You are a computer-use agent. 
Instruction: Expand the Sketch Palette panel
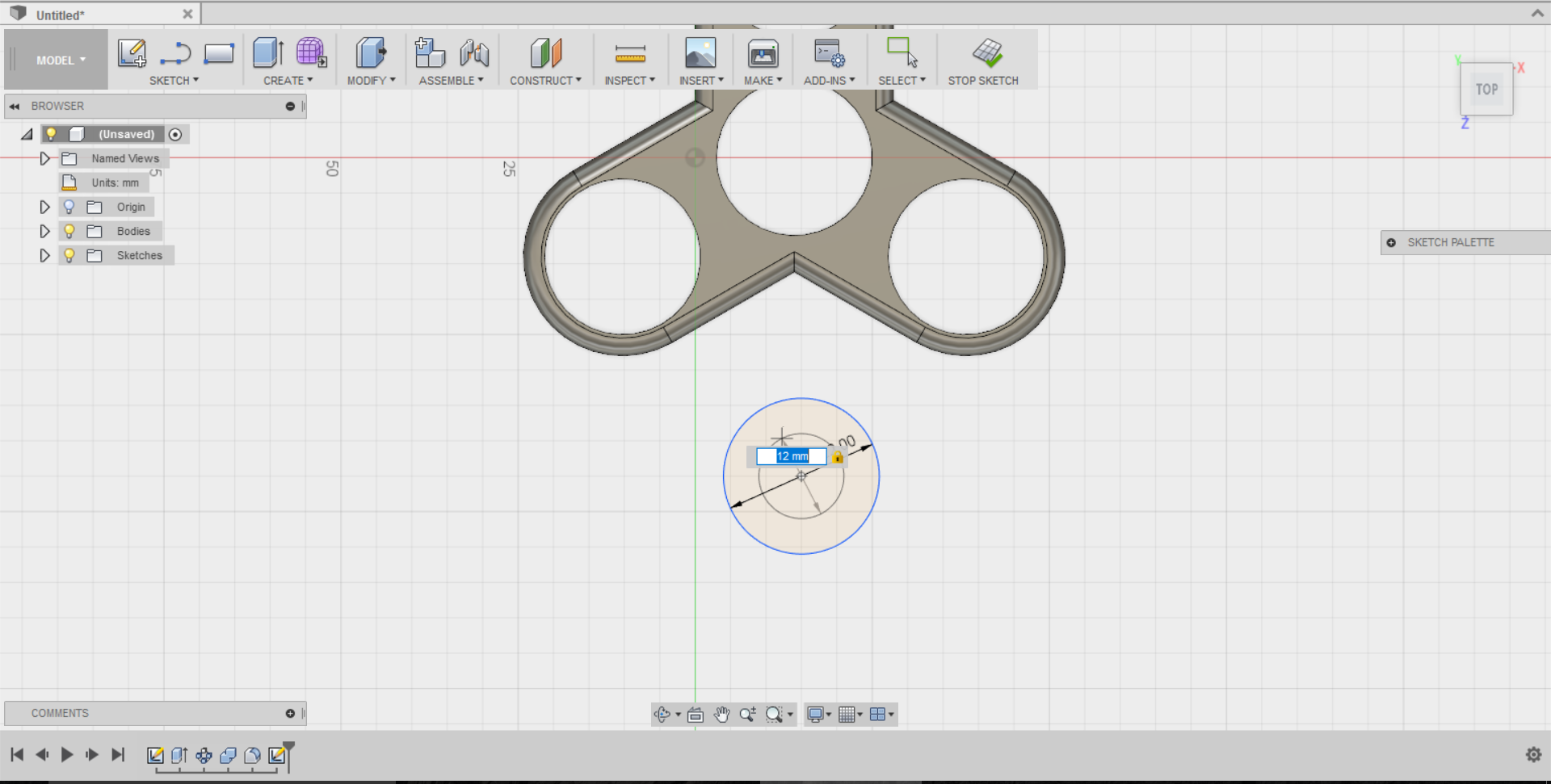(x=1391, y=242)
